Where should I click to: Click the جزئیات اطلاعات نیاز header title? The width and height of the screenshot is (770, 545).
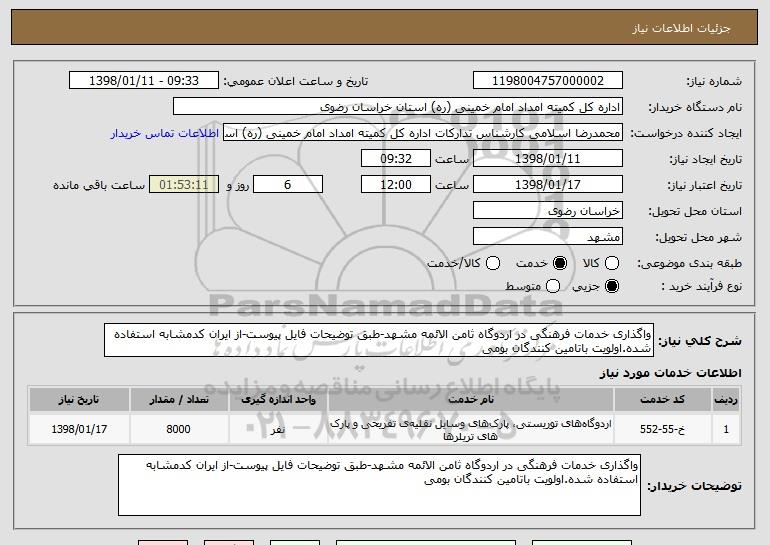[x=681, y=28]
